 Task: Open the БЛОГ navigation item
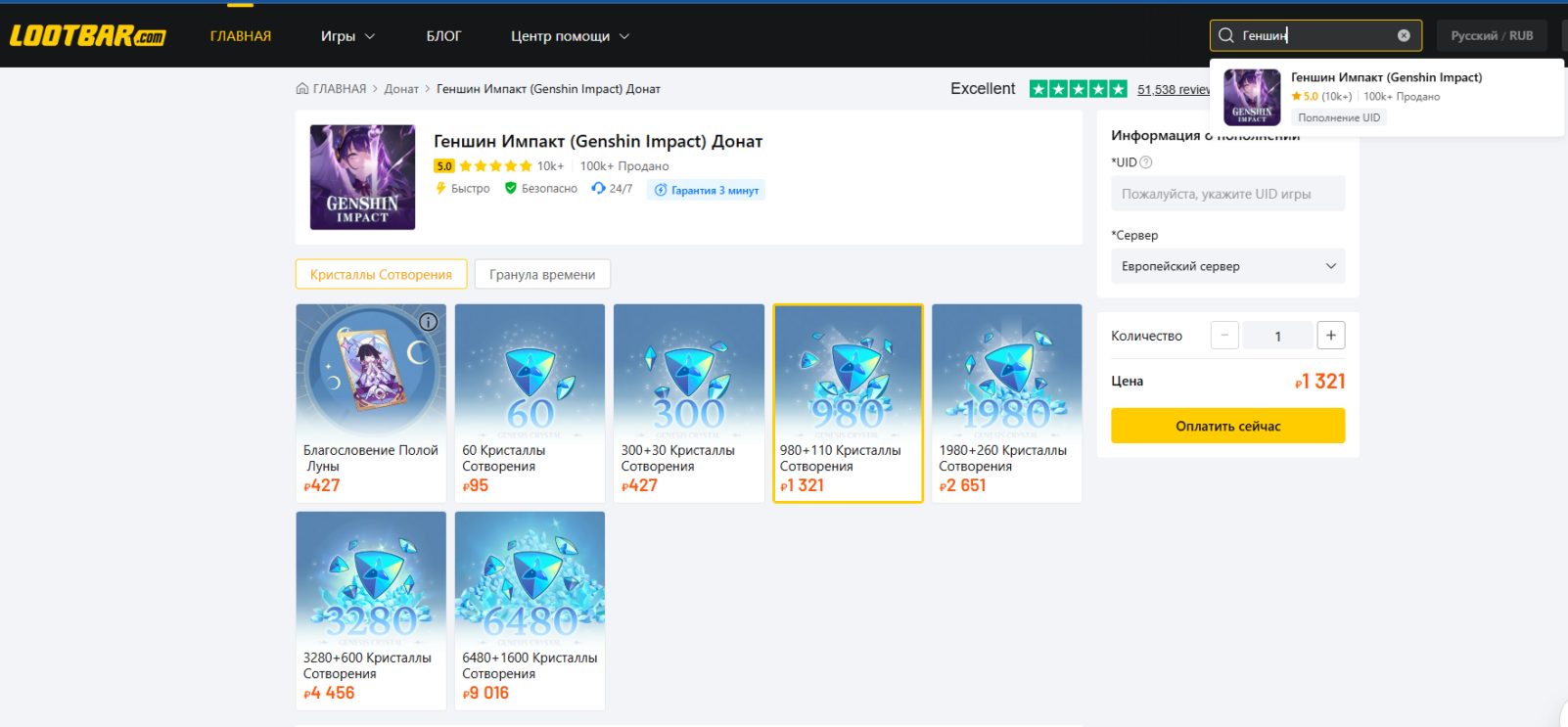click(443, 36)
